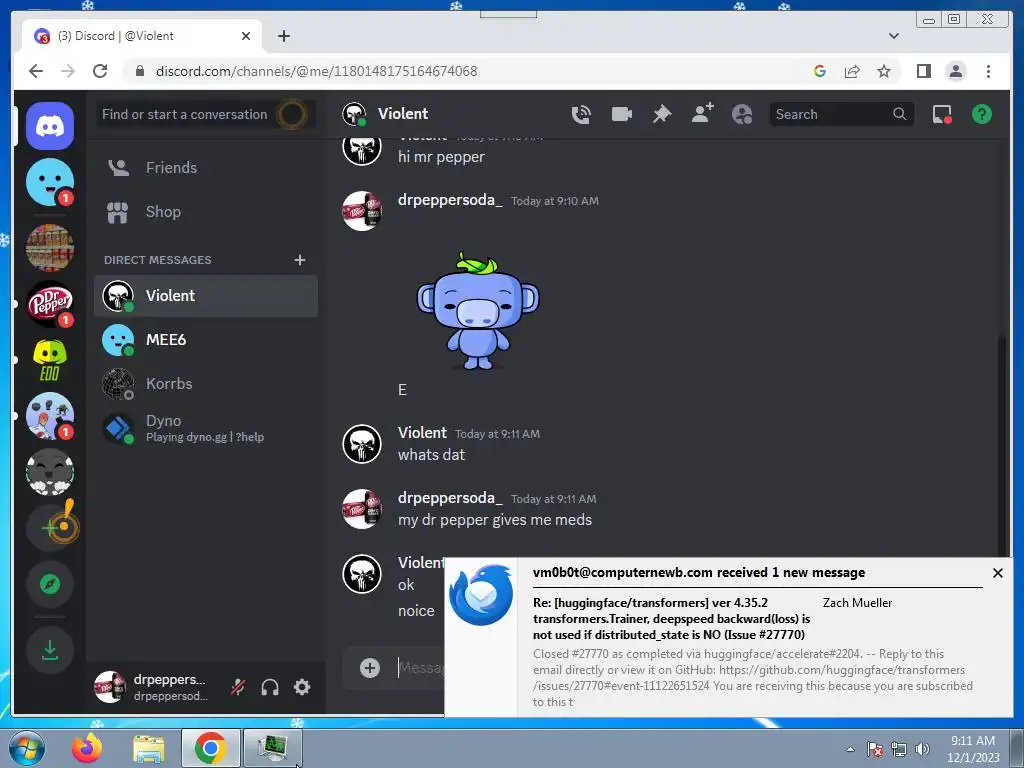1024x768 pixels.
Task: Open Shop in the sidebar
Action: point(206,212)
